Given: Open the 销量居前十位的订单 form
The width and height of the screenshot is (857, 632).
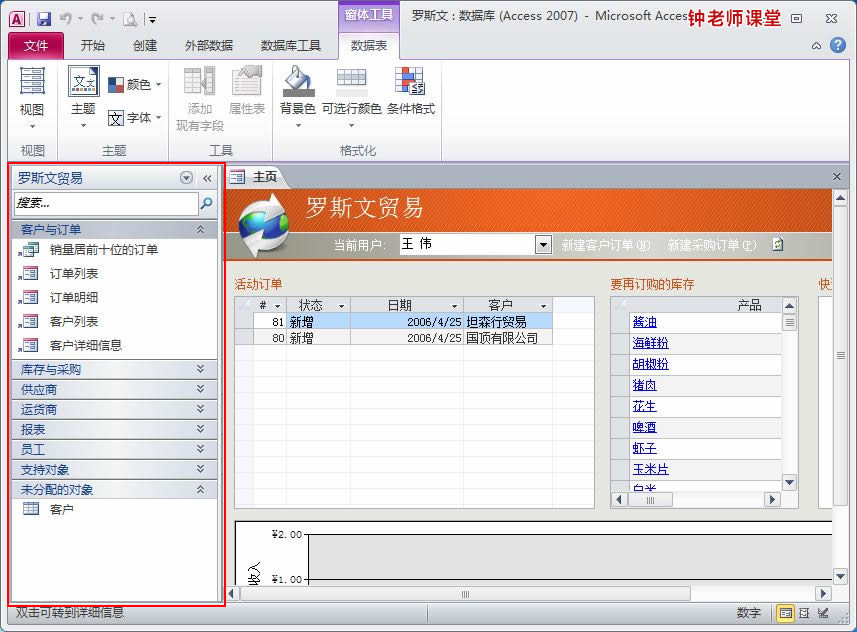Looking at the screenshot, I should [104, 250].
